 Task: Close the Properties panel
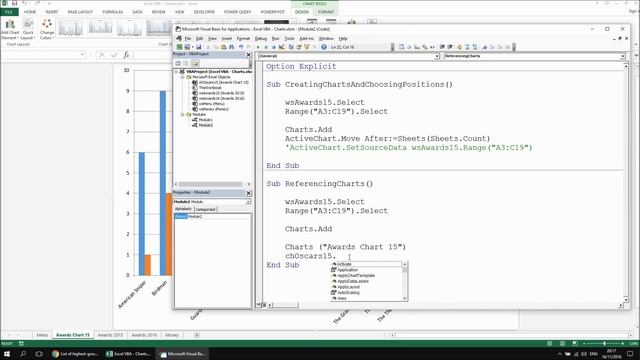249,193
